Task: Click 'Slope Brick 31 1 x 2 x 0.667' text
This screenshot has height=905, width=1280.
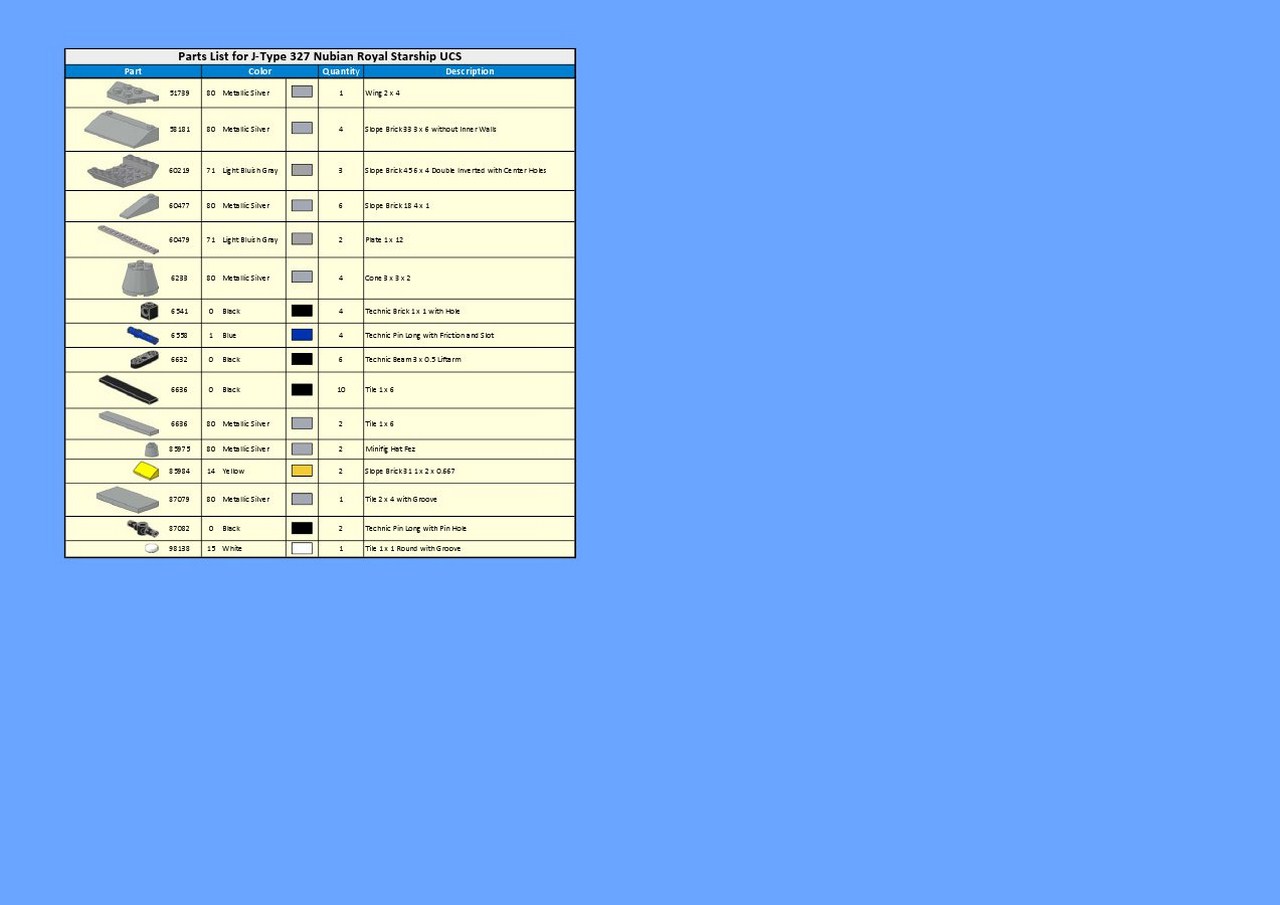Action: click(x=410, y=470)
